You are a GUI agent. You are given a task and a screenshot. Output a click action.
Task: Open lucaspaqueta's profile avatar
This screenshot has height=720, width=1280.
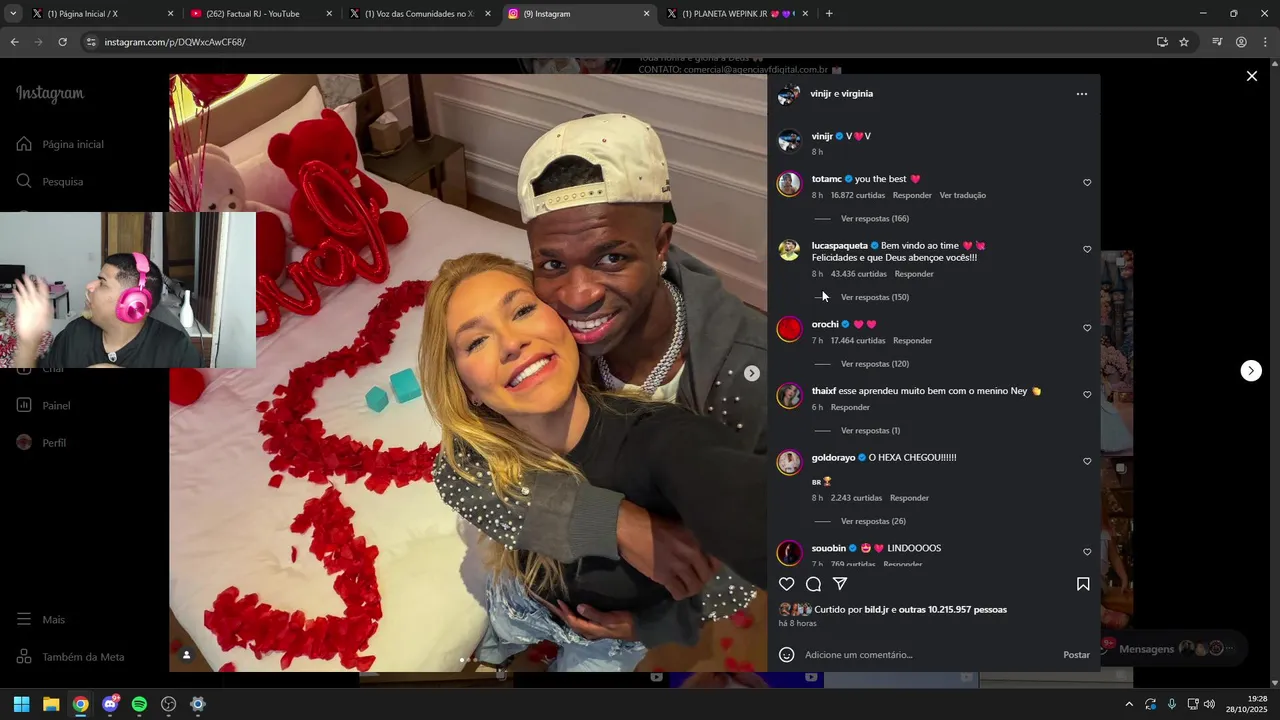click(789, 250)
